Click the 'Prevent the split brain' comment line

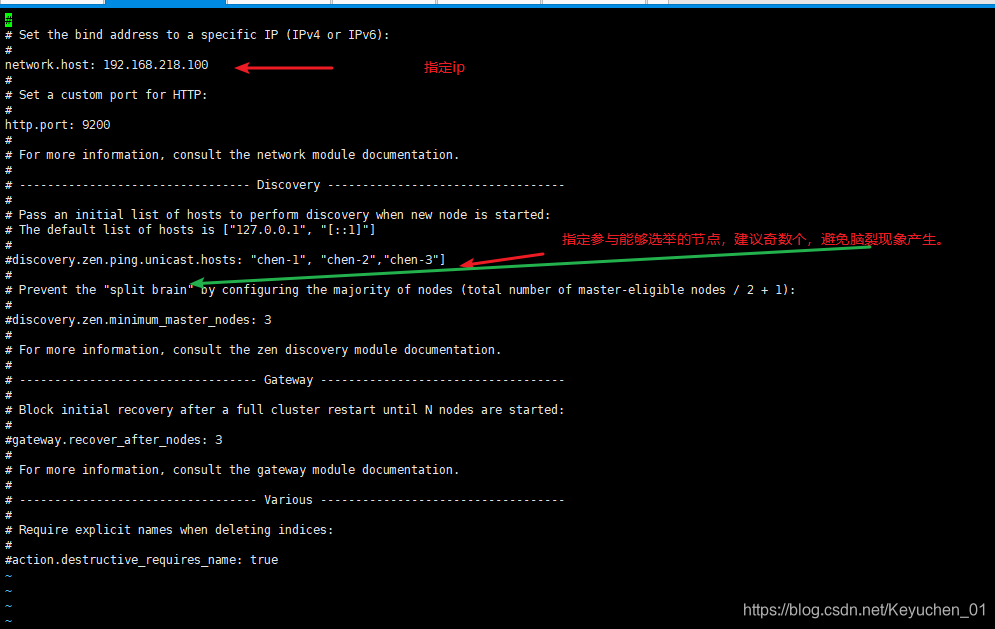tap(400, 290)
